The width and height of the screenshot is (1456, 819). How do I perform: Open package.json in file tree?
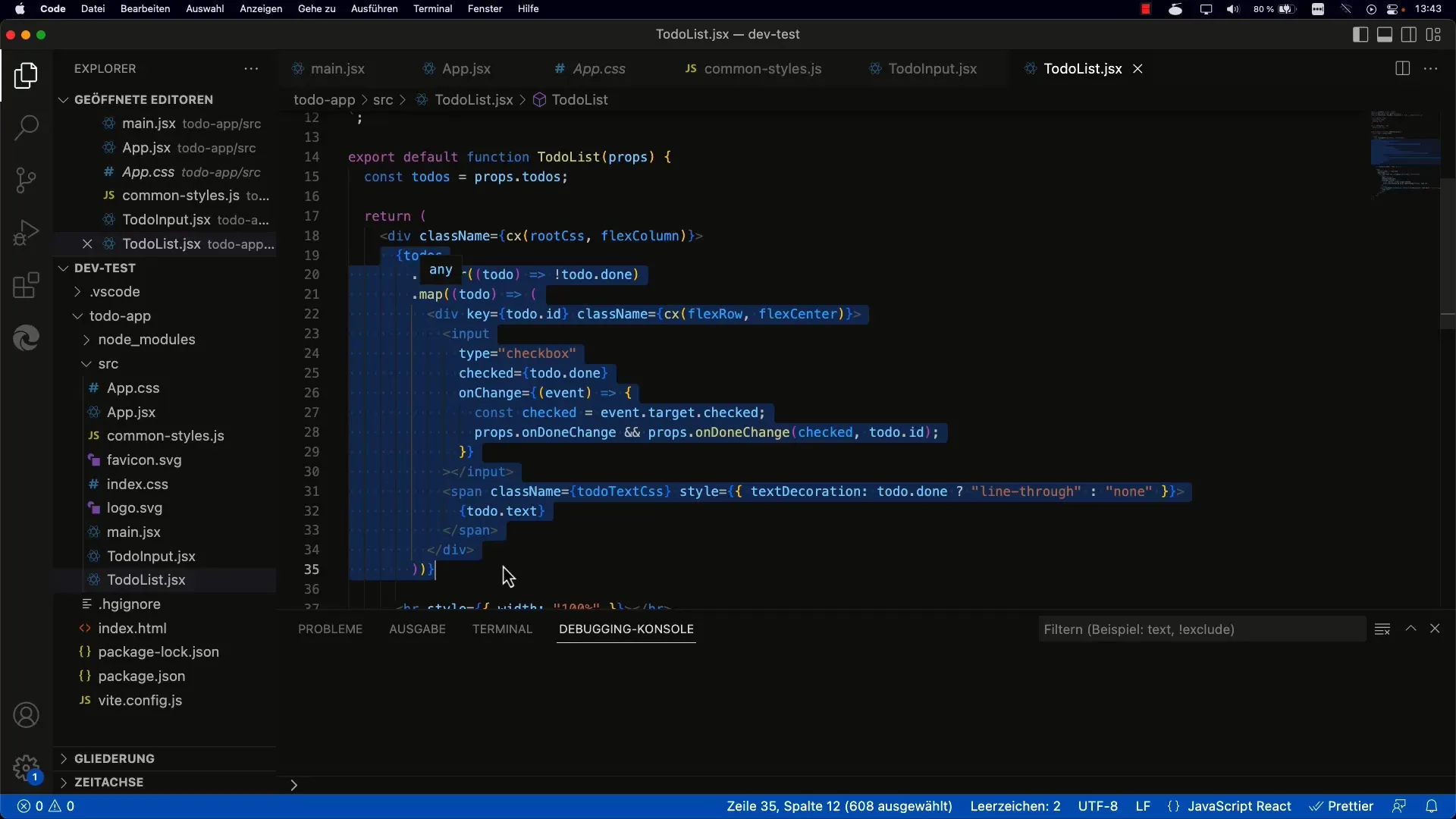[x=141, y=676]
